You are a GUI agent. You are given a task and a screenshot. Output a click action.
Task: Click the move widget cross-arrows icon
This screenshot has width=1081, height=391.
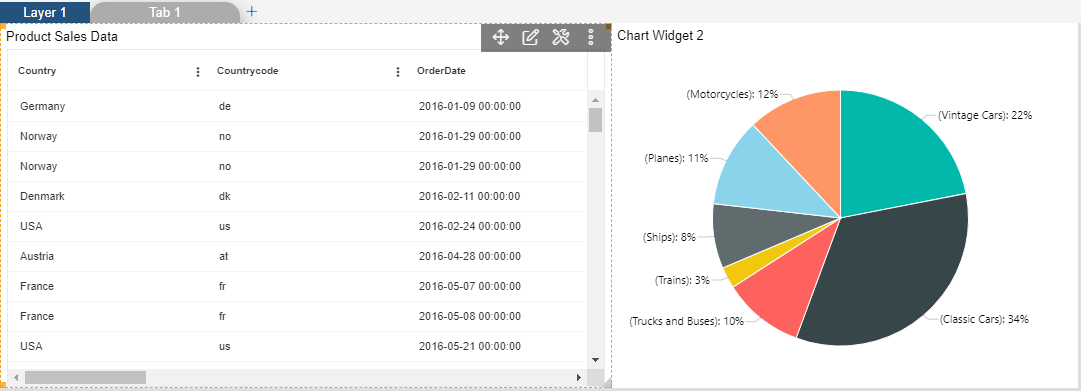[500, 37]
